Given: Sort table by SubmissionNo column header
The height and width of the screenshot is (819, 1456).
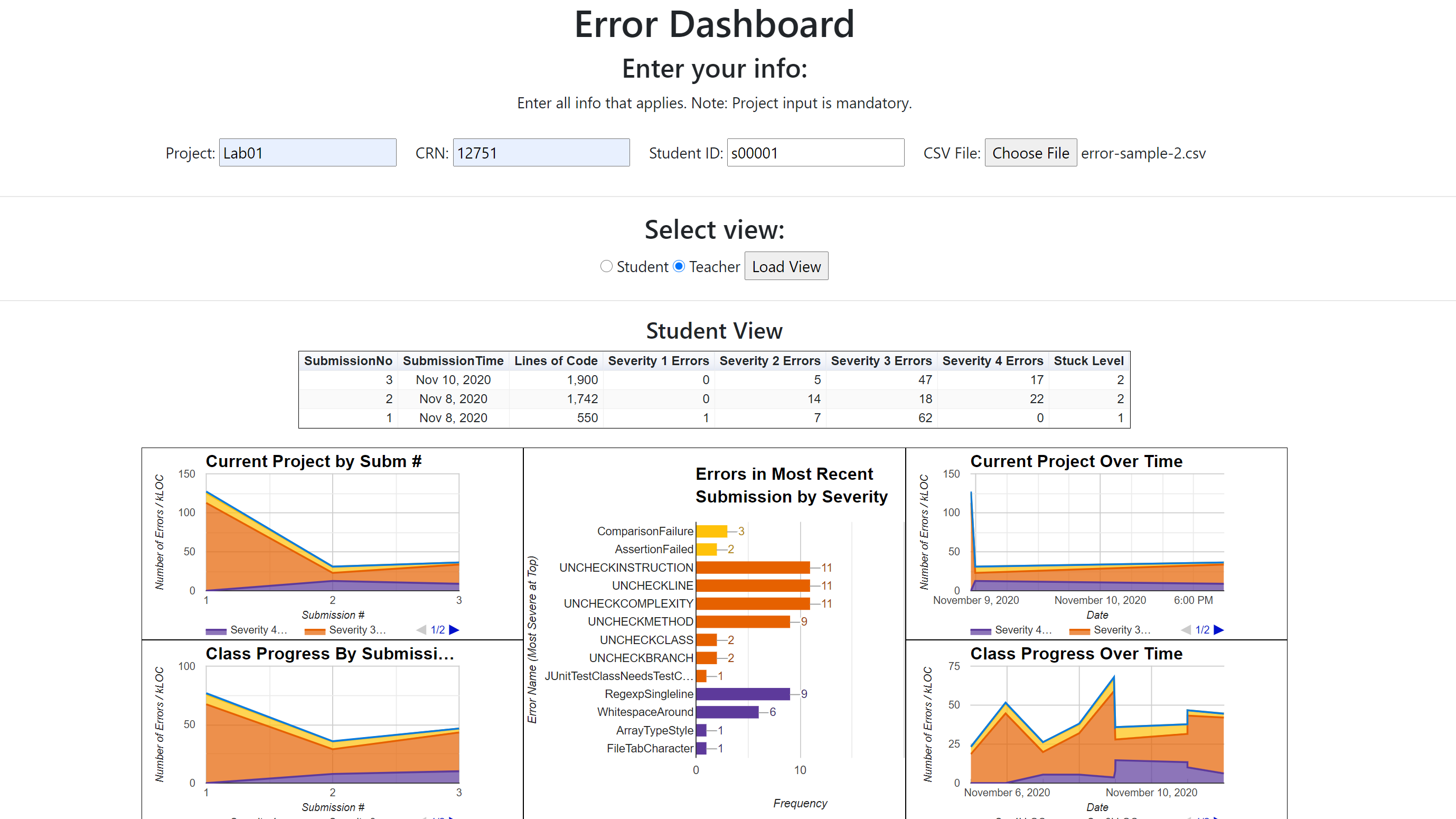Looking at the screenshot, I should (348, 361).
